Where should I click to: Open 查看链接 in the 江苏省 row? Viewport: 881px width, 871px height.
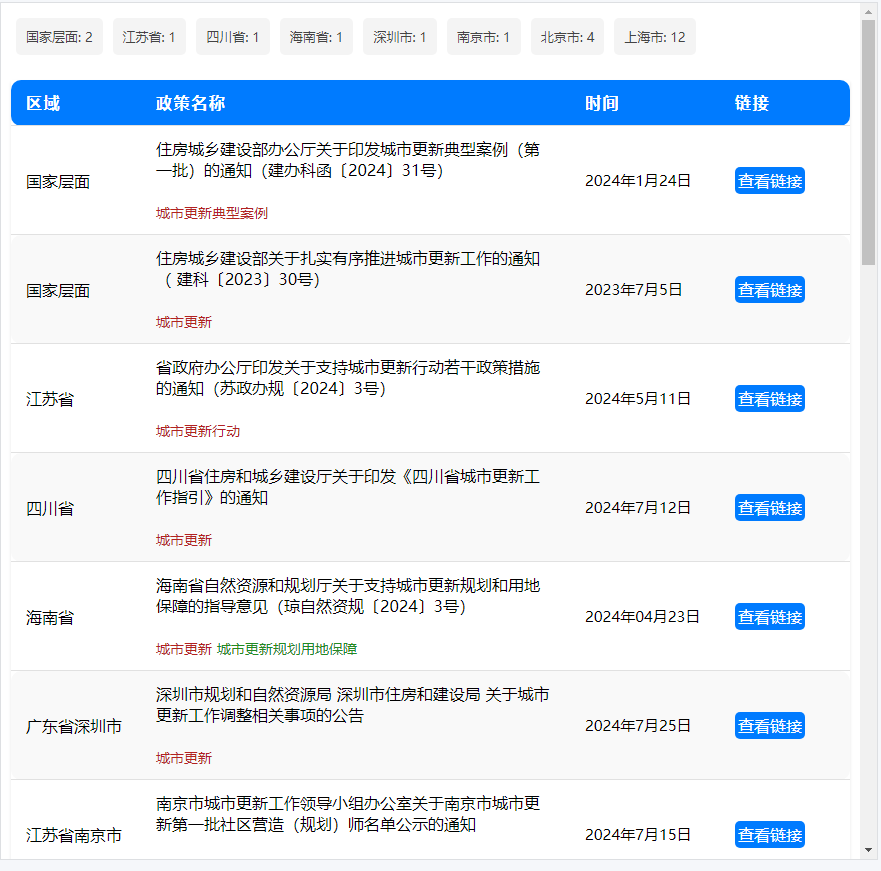(x=770, y=399)
